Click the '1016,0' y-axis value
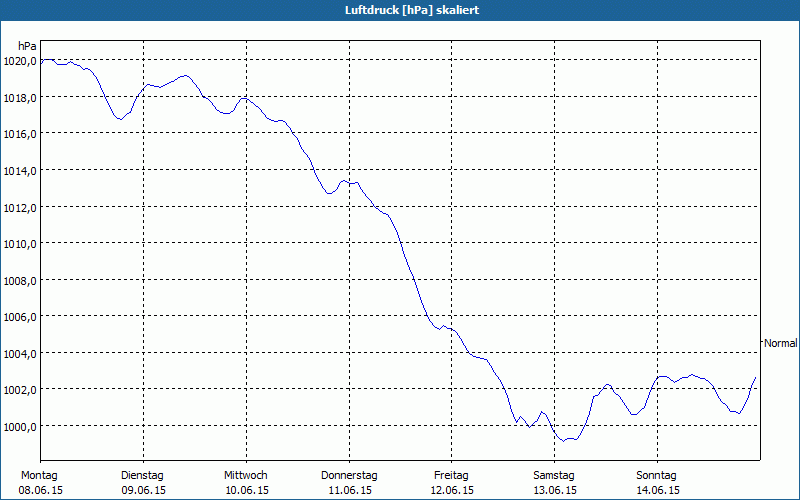The width and height of the screenshot is (800, 500). (x=20, y=134)
